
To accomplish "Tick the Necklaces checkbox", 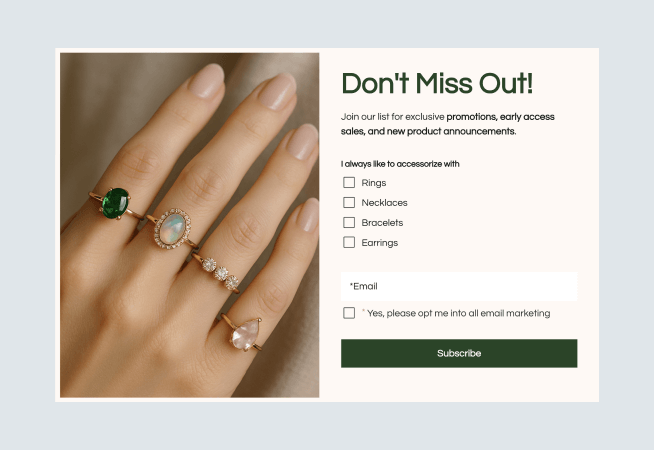I will click(349, 203).
